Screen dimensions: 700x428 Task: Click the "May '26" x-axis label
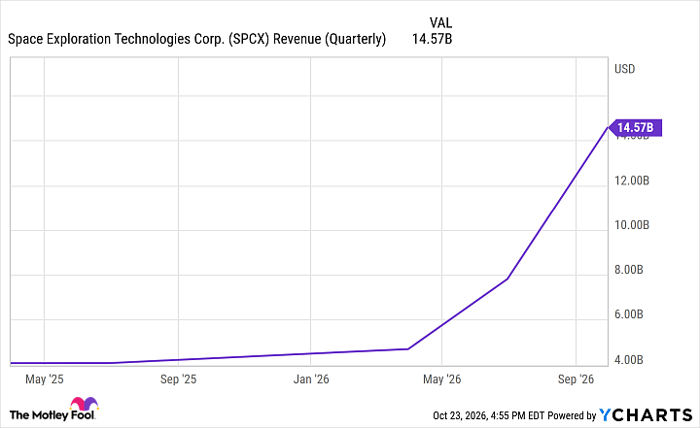pyautogui.click(x=442, y=379)
